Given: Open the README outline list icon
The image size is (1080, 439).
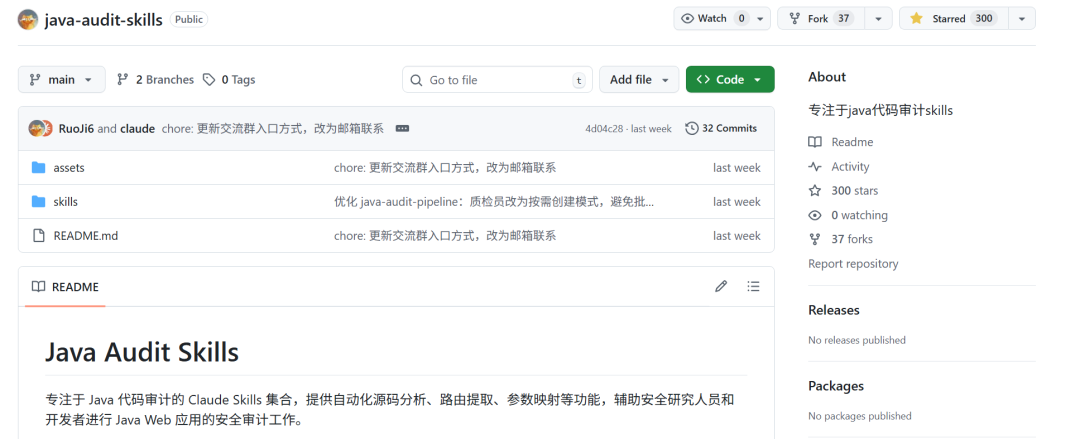Looking at the screenshot, I should 754,286.
